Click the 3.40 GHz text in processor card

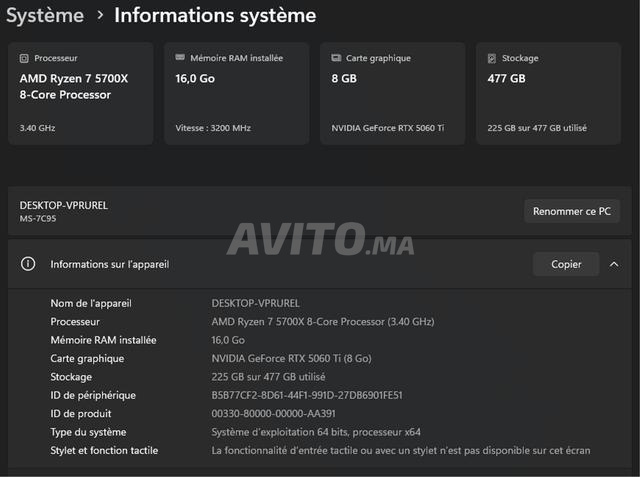38,128
